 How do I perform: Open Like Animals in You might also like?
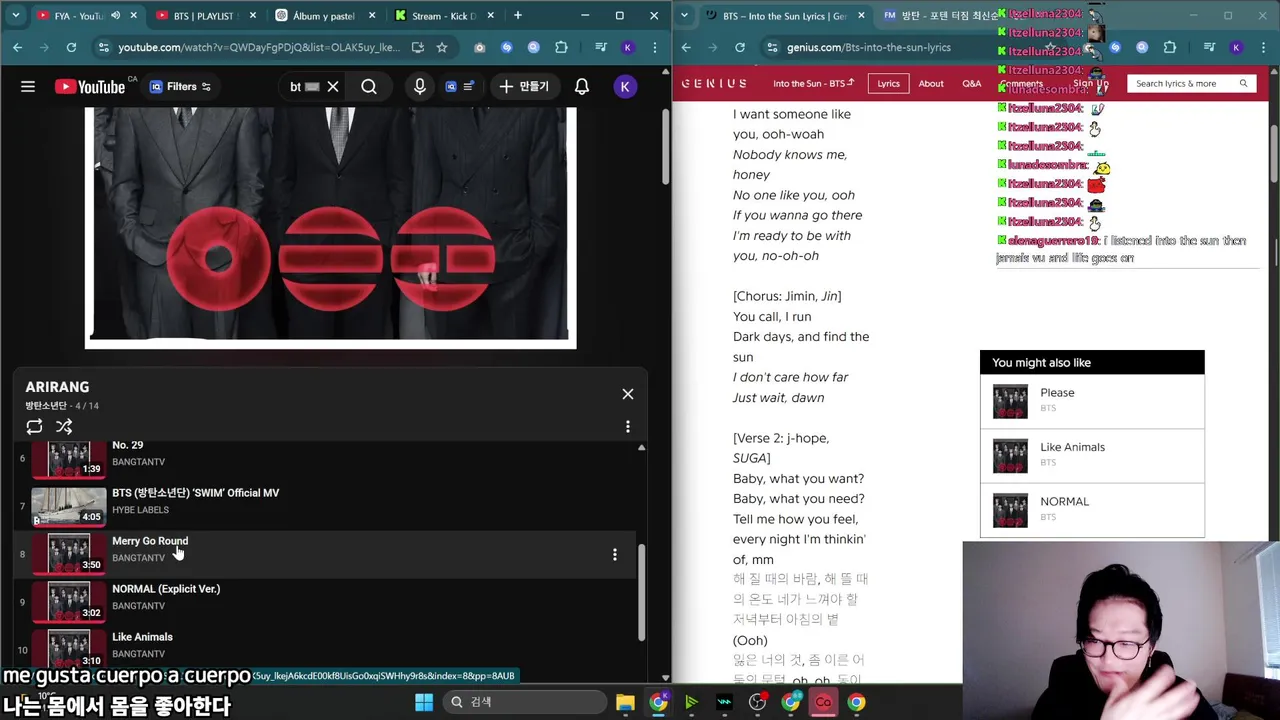(x=1092, y=455)
